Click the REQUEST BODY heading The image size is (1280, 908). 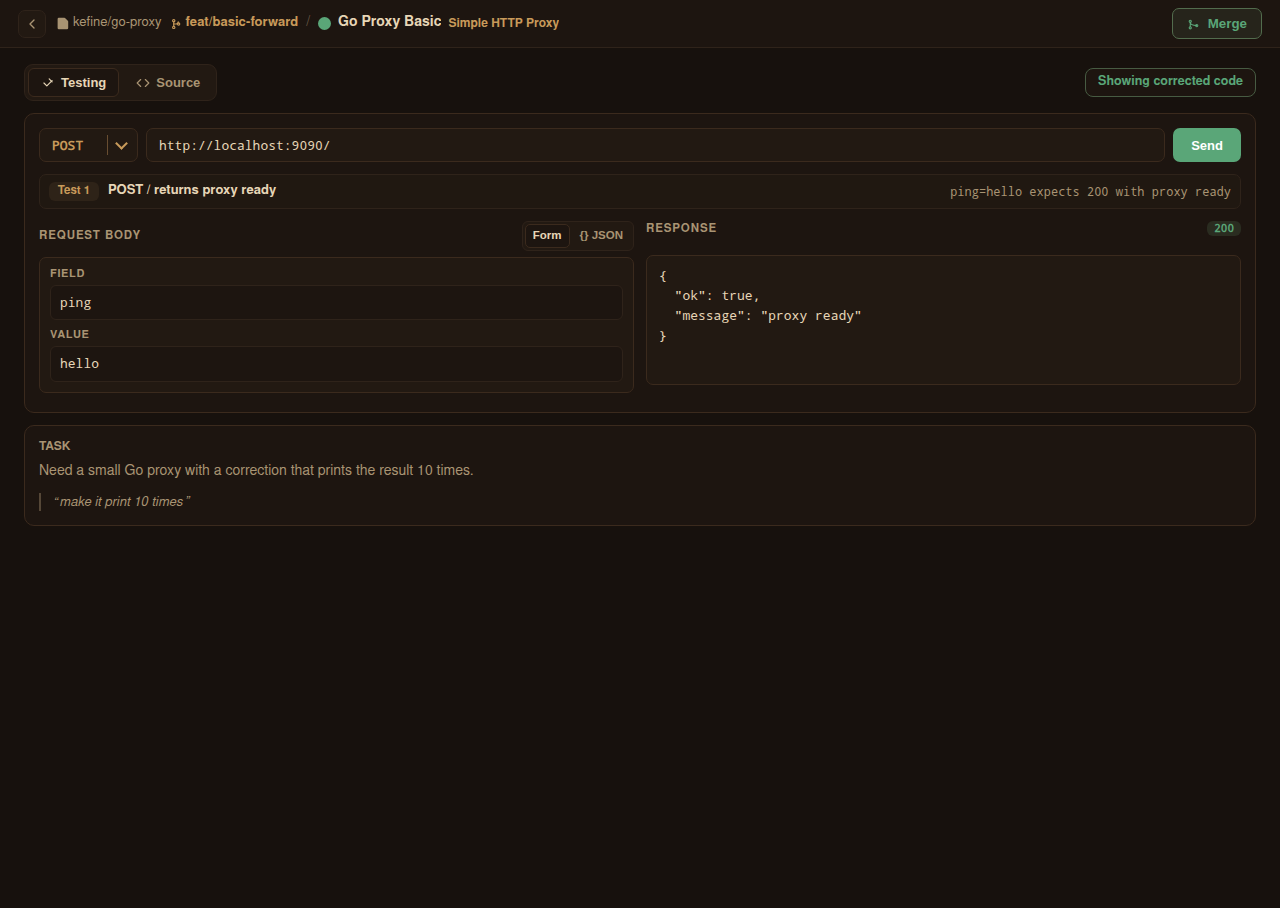point(90,235)
